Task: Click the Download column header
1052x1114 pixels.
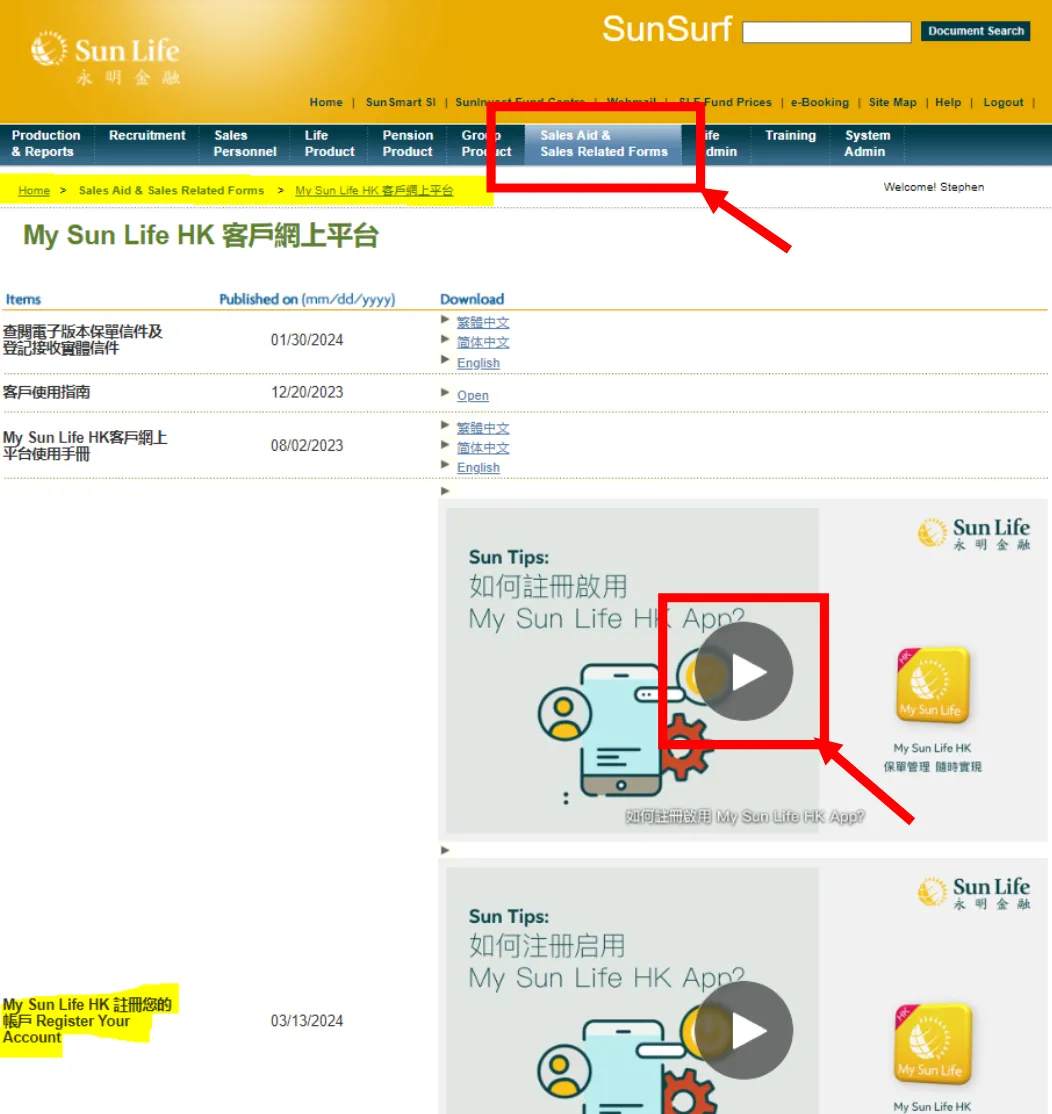Action: [472, 299]
